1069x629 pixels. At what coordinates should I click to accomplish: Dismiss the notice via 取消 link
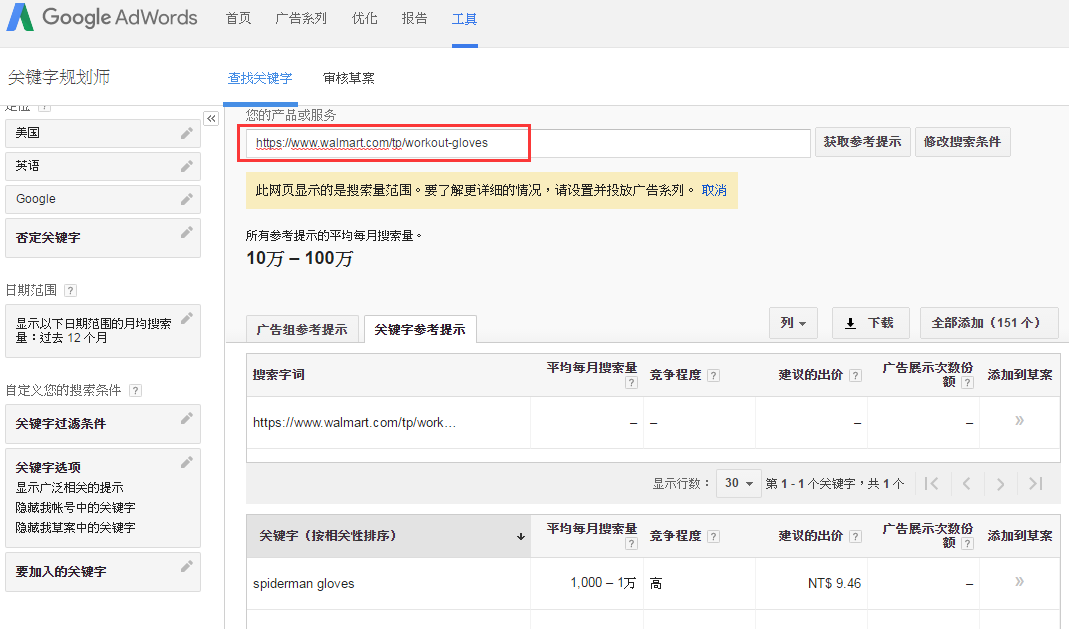pos(714,190)
